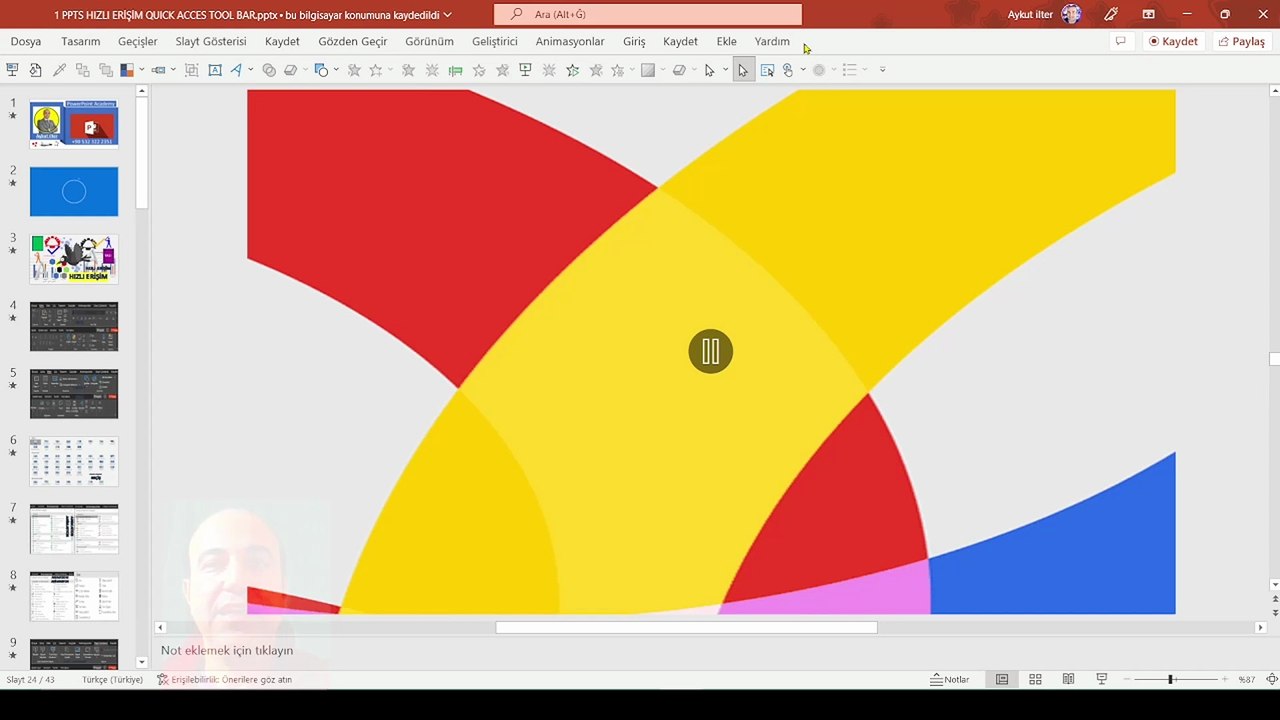Fit slide to current window
The width and height of the screenshot is (1280, 720).
click(1273, 679)
